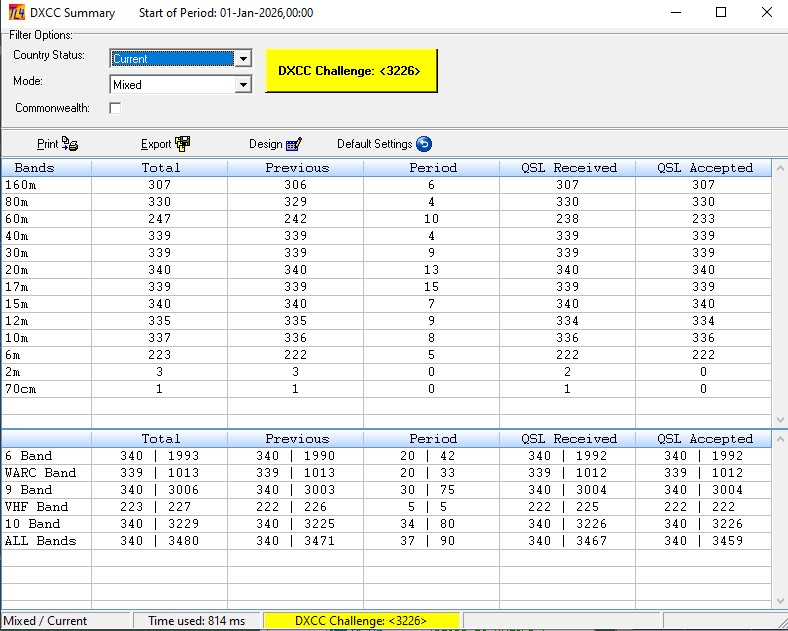Click the Export label
The width and height of the screenshot is (788, 631).
[156, 144]
